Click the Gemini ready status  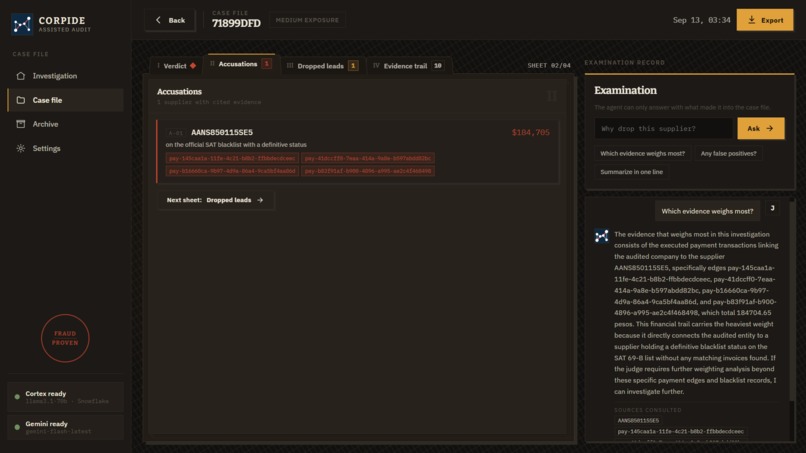[65, 427]
